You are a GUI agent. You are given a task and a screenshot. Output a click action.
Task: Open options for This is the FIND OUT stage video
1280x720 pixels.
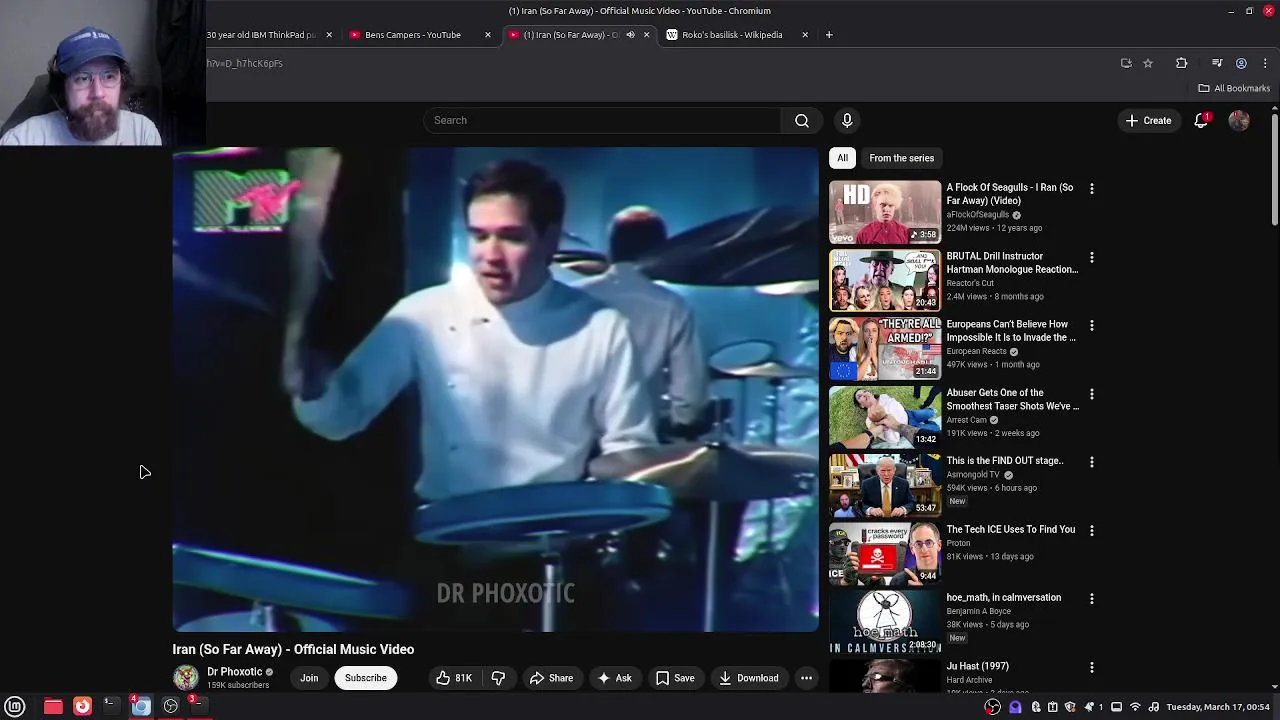pyautogui.click(x=1091, y=462)
